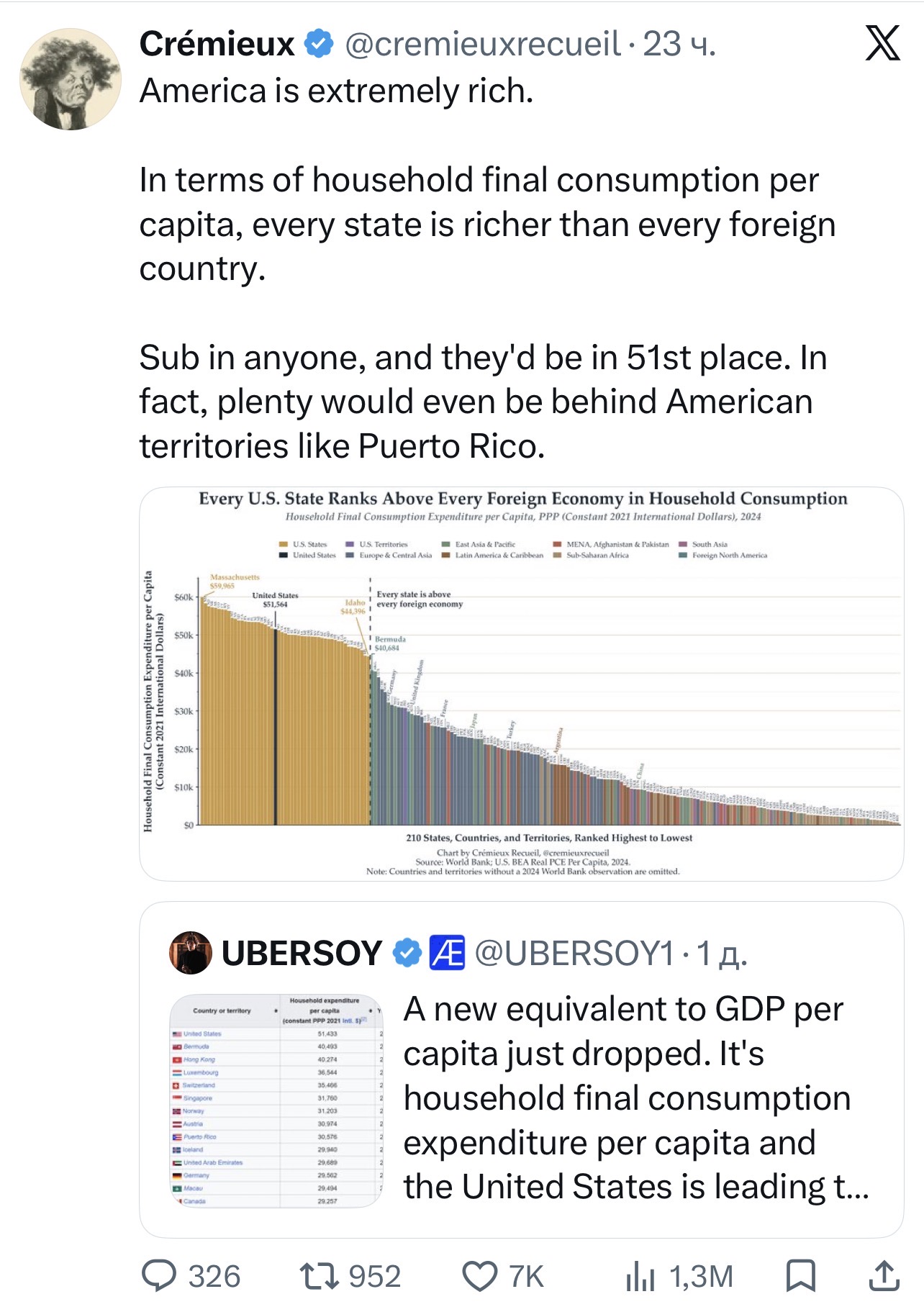Like the tweet with the heart icon
The height and width of the screenshot is (1312, 924).
(x=479, y=1277)
